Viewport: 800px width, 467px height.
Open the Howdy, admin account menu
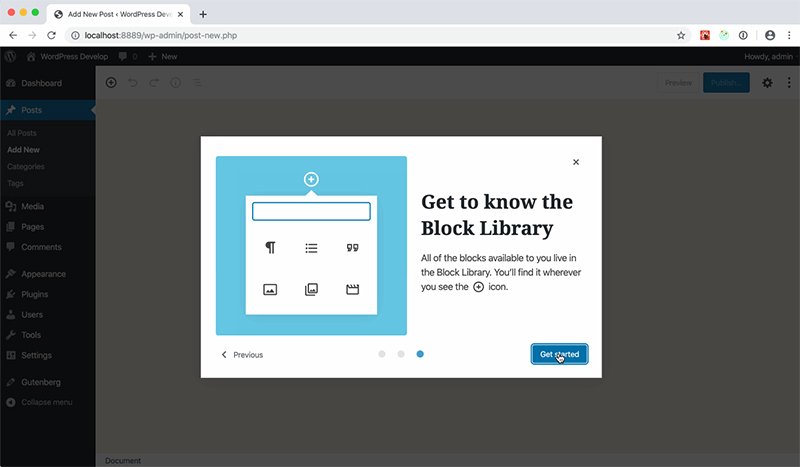pyautogui.click(x=768, y=57)
